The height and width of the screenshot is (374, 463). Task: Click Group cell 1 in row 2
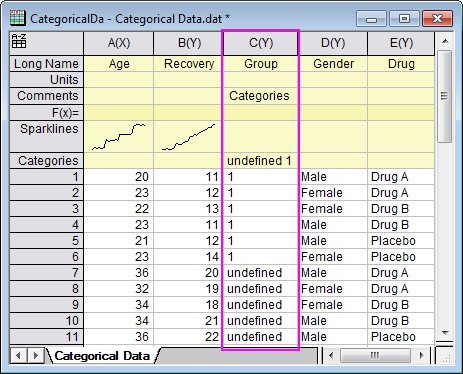[261, 193]
